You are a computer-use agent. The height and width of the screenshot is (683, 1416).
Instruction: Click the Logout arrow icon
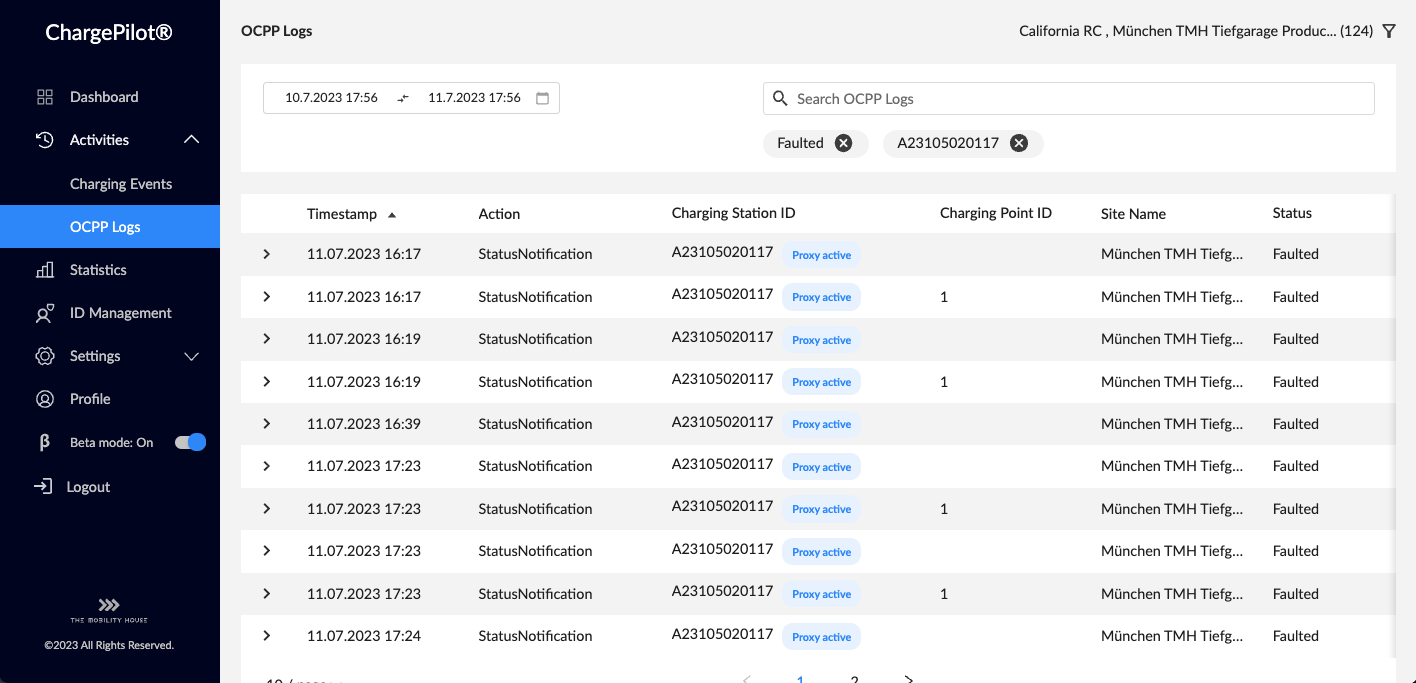[43, 487]
